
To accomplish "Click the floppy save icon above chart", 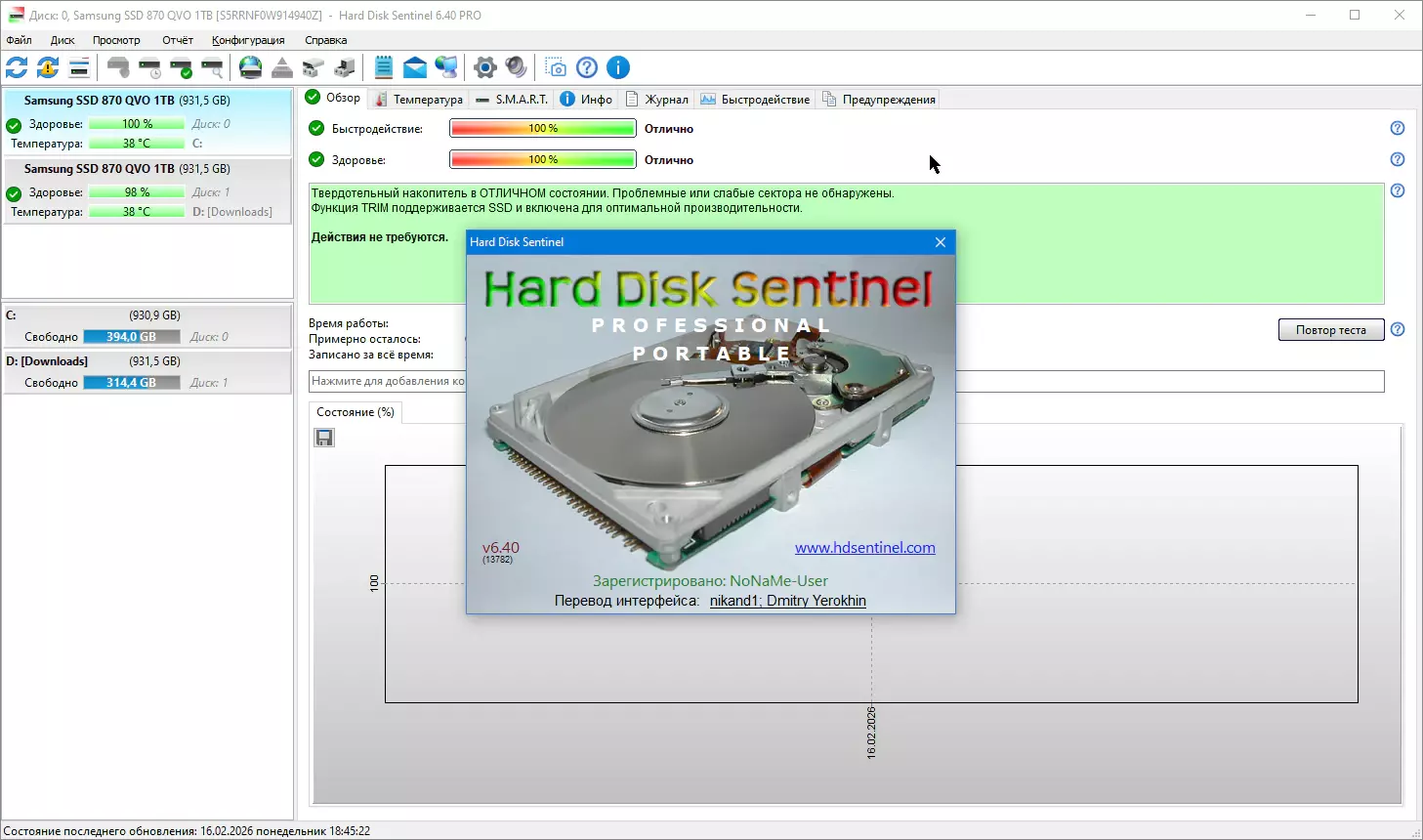I will (x=324, y=438).
